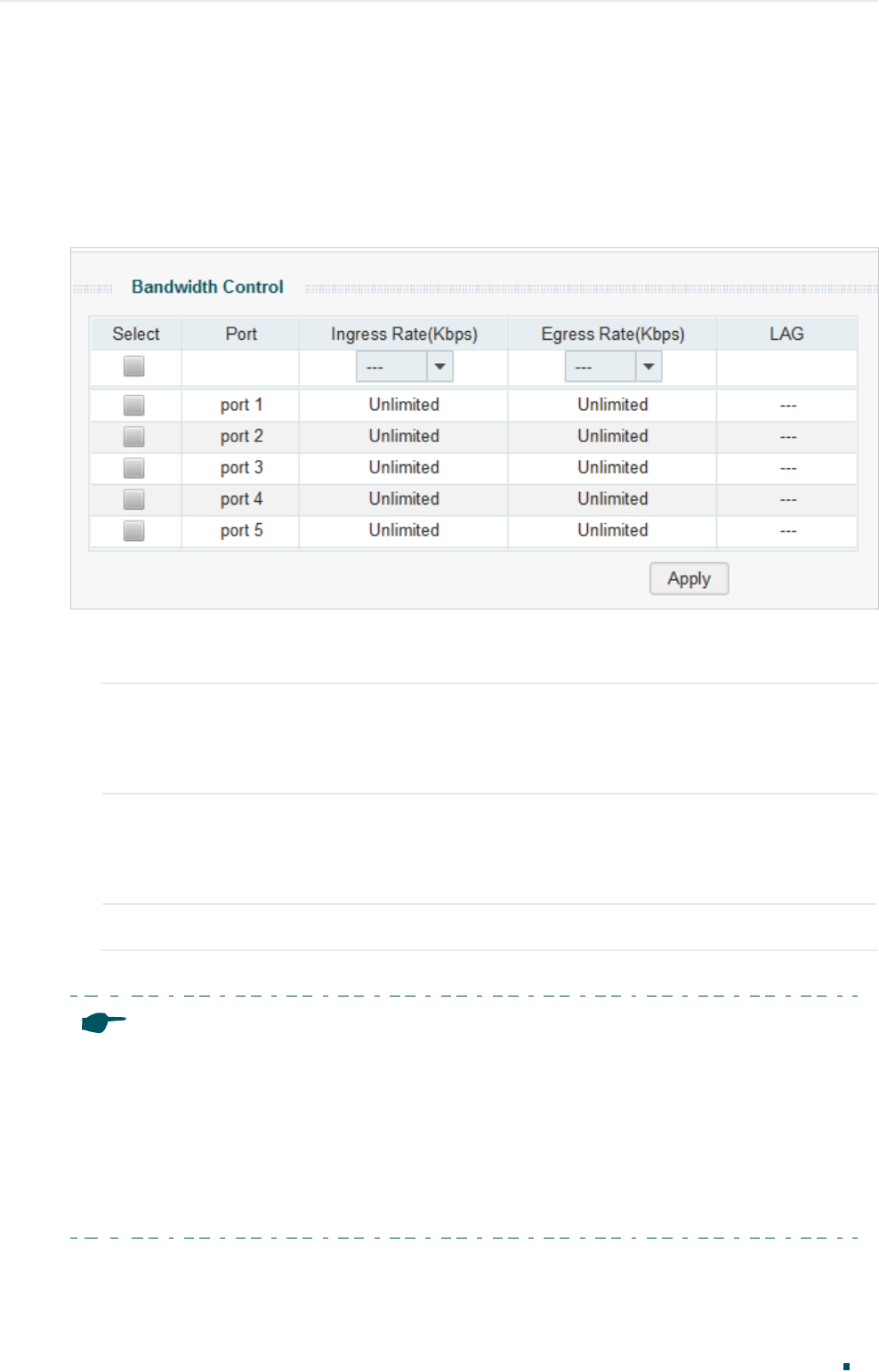The image size is (879, 1372).
Task: Select port 3 checkbox
Action: tap(133, 467)
